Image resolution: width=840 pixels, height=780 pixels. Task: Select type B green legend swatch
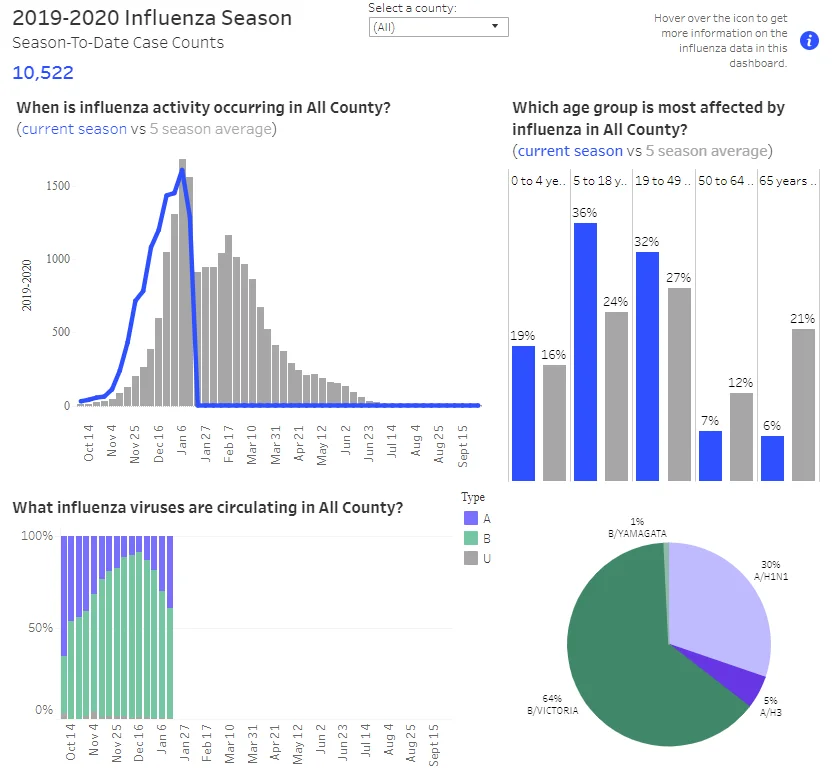[x=470, y=538]
